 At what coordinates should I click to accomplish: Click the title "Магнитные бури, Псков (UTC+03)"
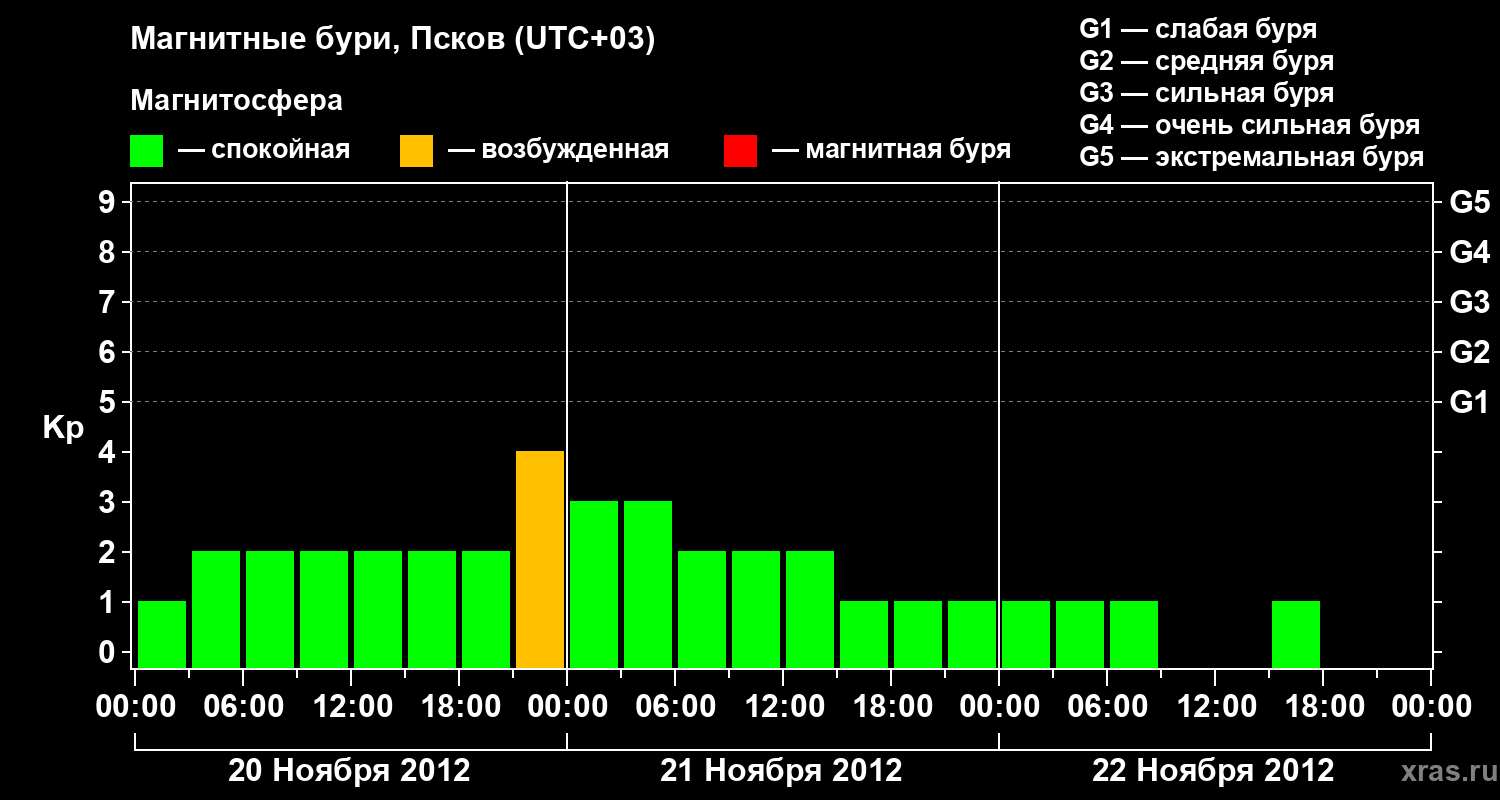393,40
